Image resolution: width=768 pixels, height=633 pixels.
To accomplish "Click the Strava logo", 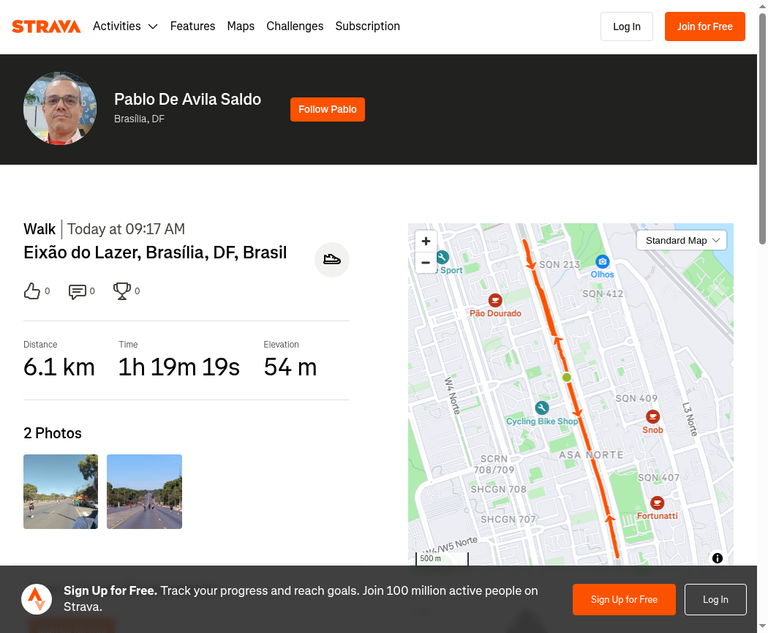I will tap(46, 26).
